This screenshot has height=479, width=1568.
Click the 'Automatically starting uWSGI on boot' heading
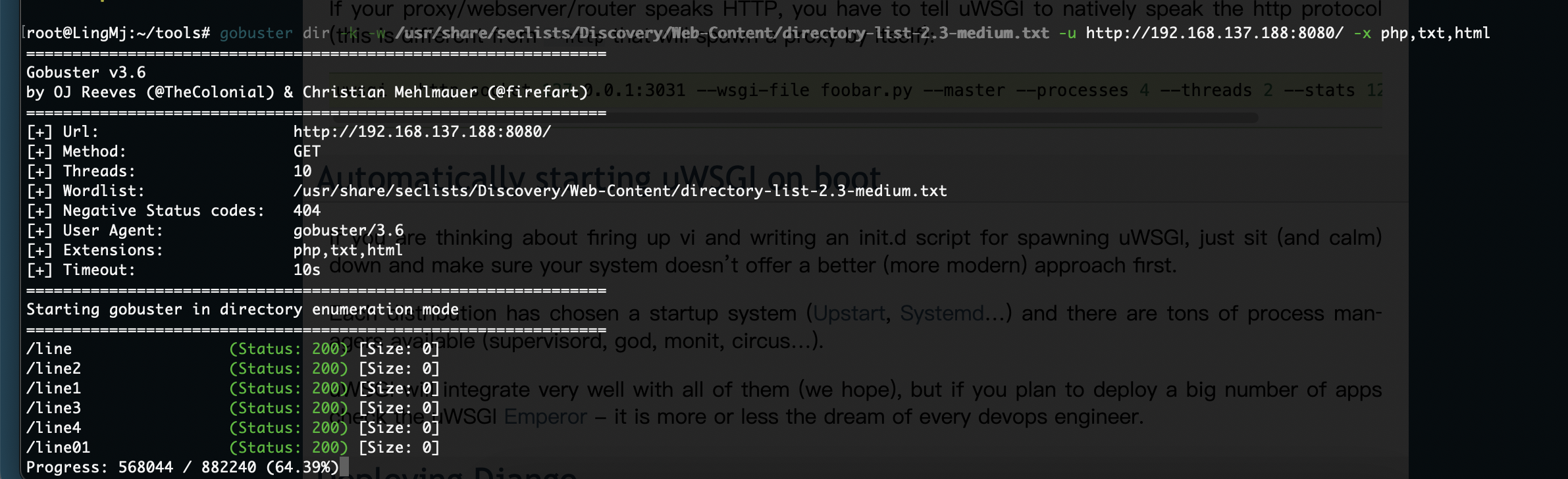click(x=599, y=178)
